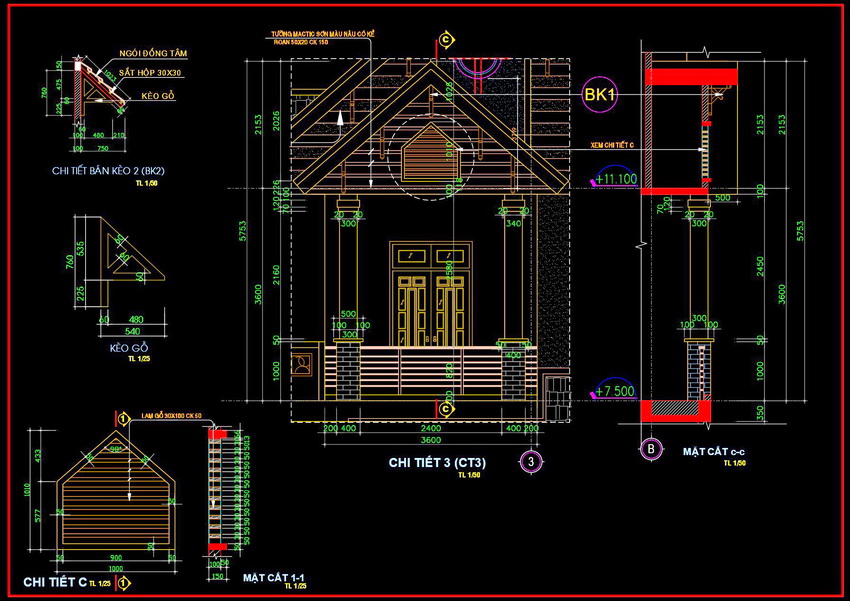The height and width of the screenshot is (601, 850).
Task: Select the bottom section marker C under the railing
Action: 446,409
